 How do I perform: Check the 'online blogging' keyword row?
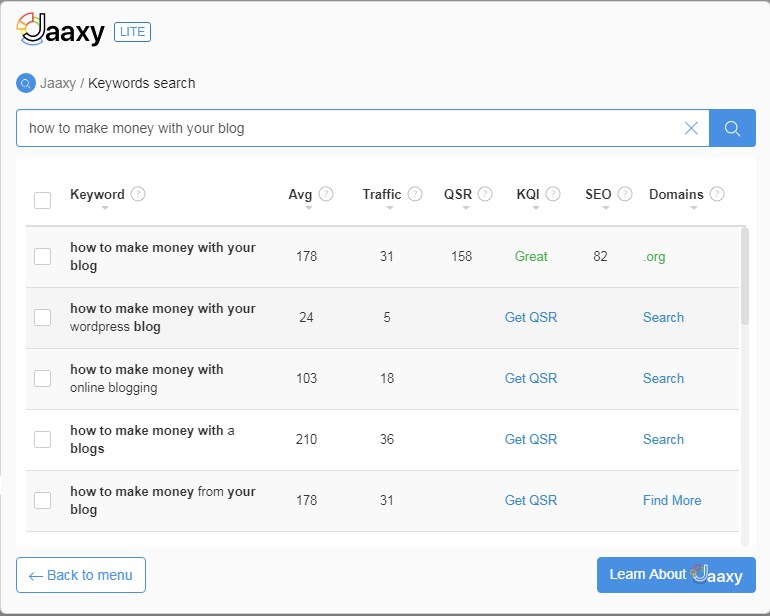point(43,378)
